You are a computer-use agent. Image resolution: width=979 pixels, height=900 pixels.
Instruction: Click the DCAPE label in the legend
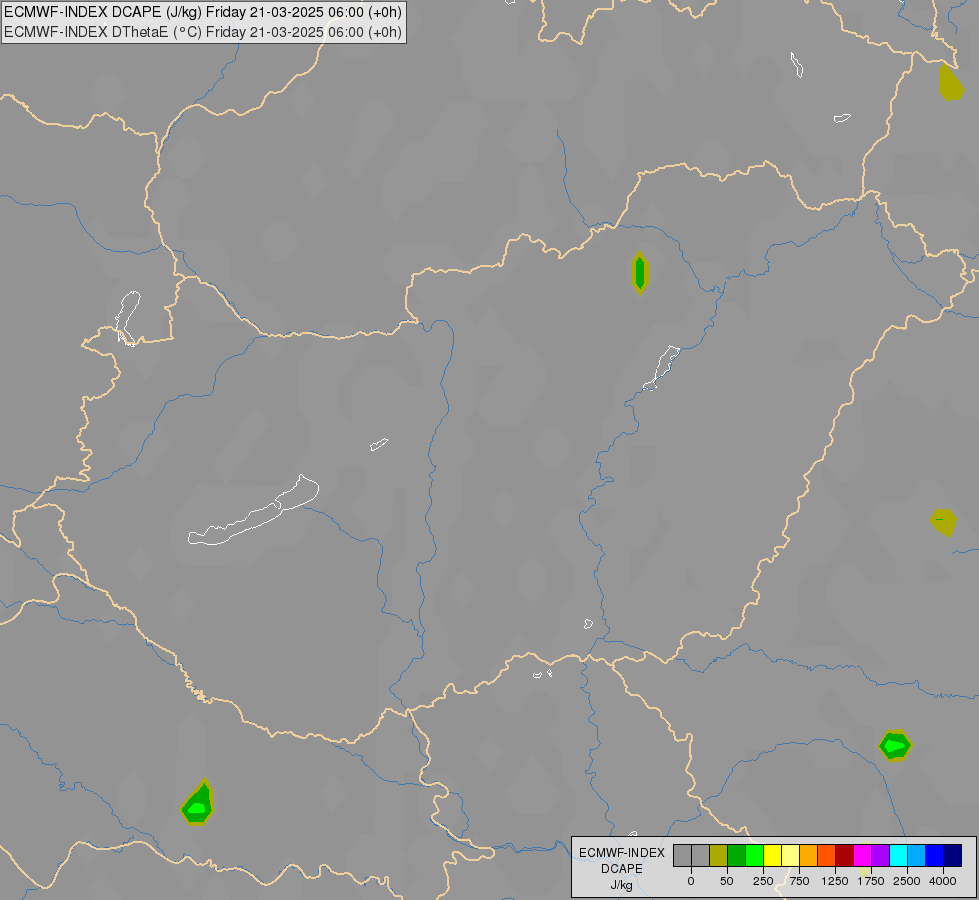tap(622, 869)
